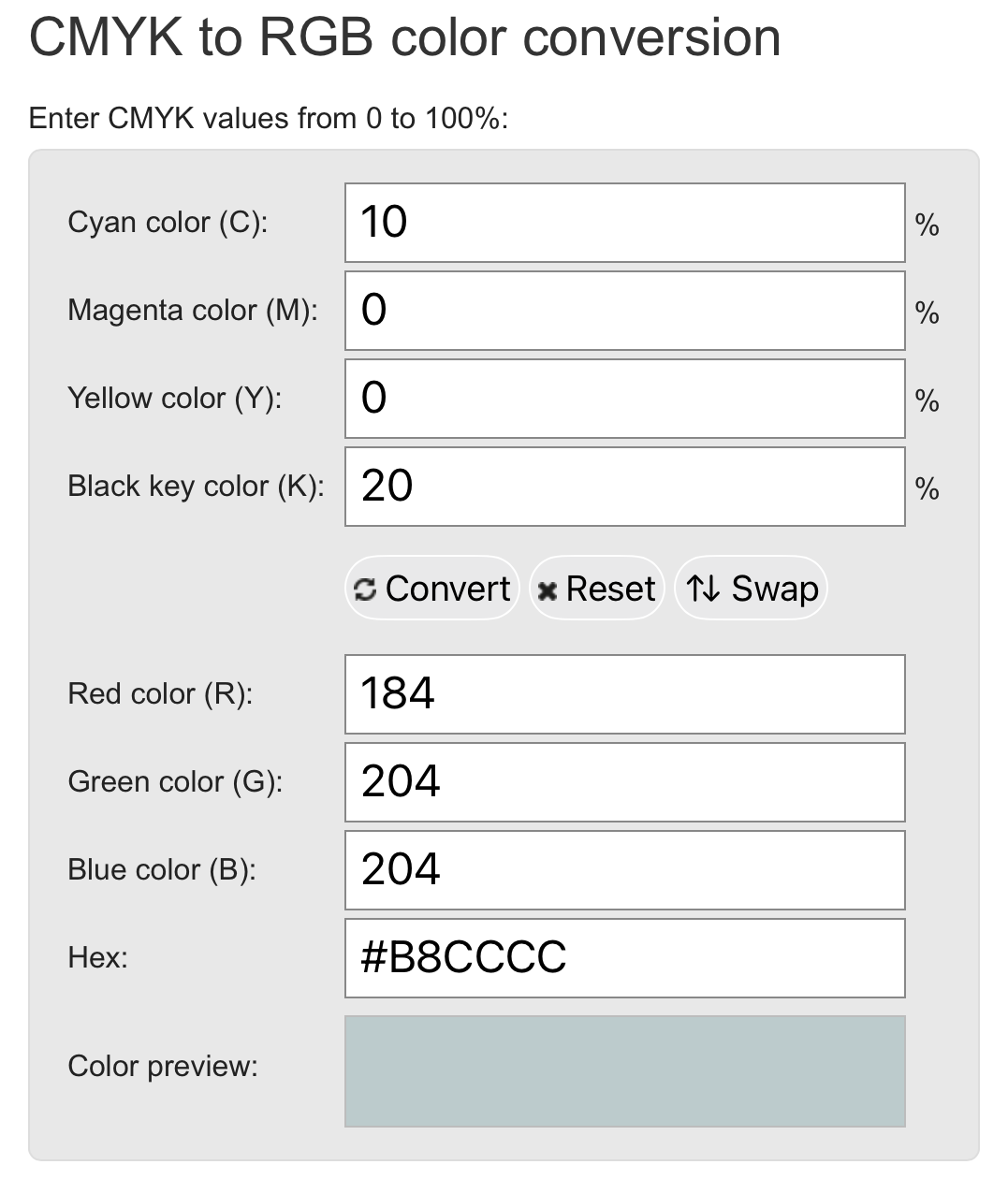The height and width of the screenshot is (1179, 1008).
Task: Click the circular arrows icon on Convert
Action: [x=365, y=589]
